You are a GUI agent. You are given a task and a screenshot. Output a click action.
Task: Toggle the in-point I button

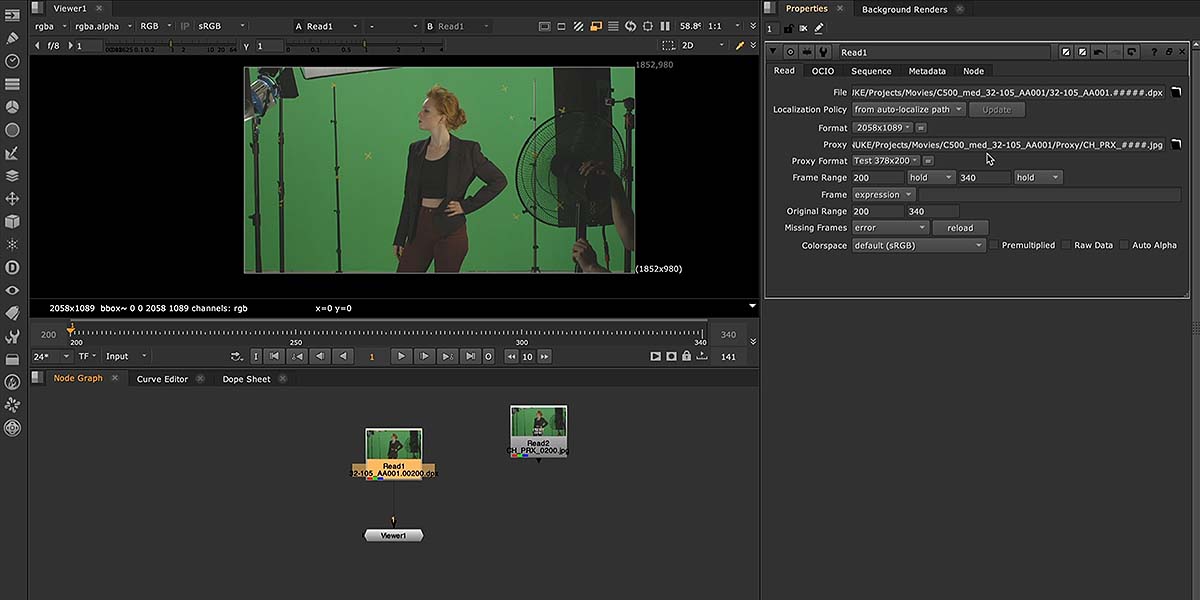point(255,356)
